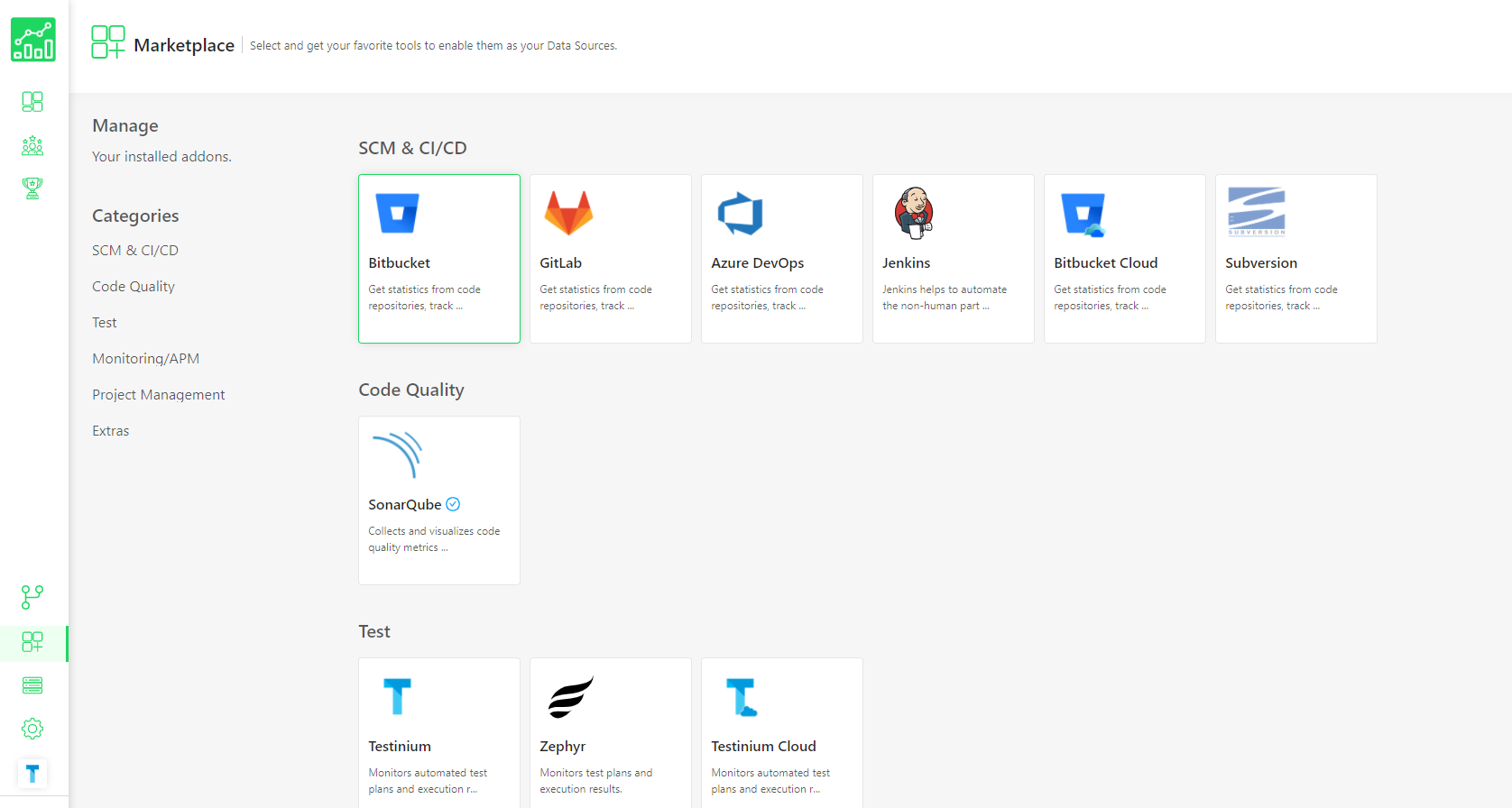The image size is (1512, 808).
Task: Open the Bitbucket Cloud card title
Action: click(1106, 263)
